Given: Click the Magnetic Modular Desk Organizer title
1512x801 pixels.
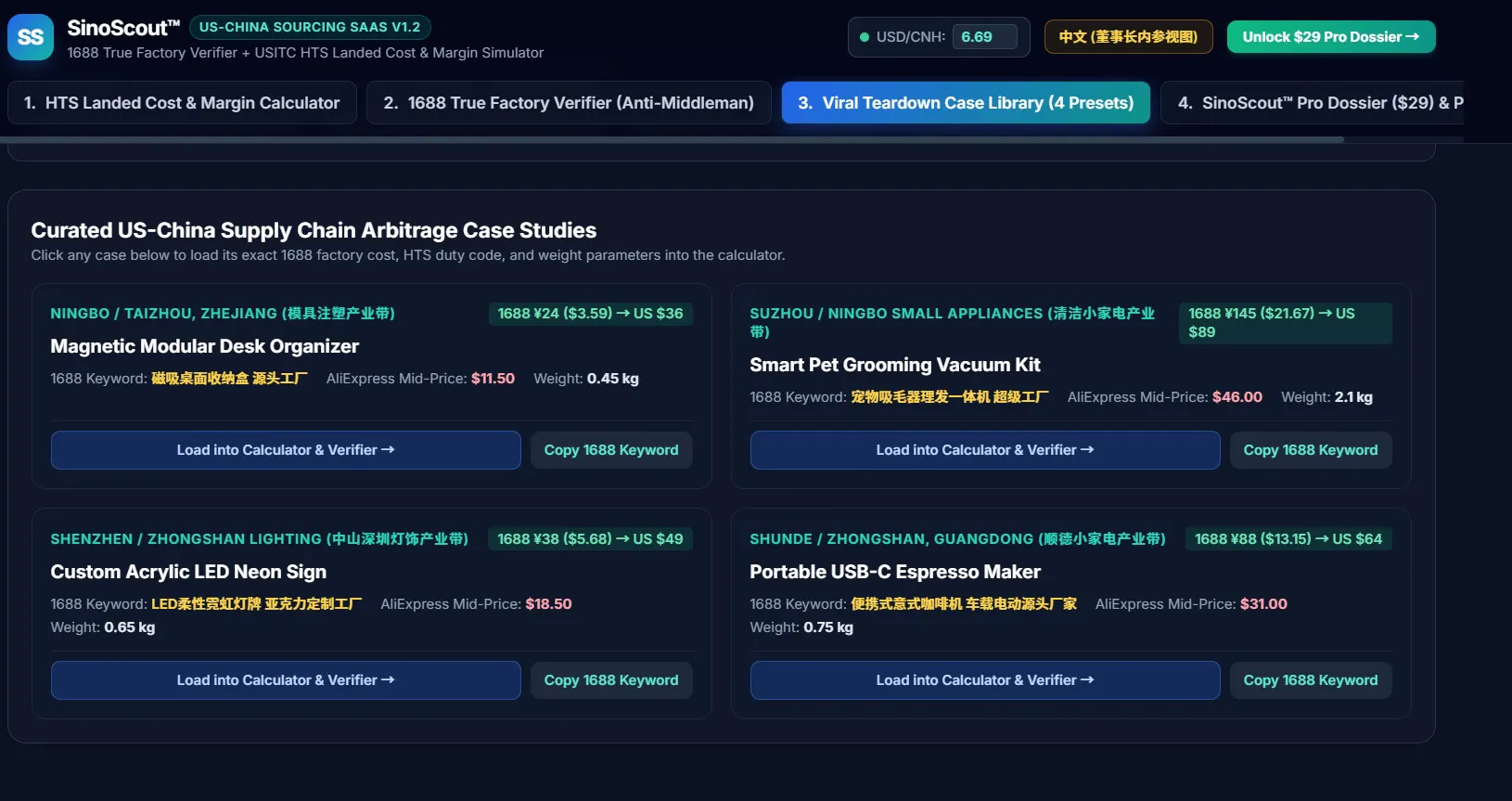Looking at the screenshot, I should pyautogui.click(x=204, y=346).
